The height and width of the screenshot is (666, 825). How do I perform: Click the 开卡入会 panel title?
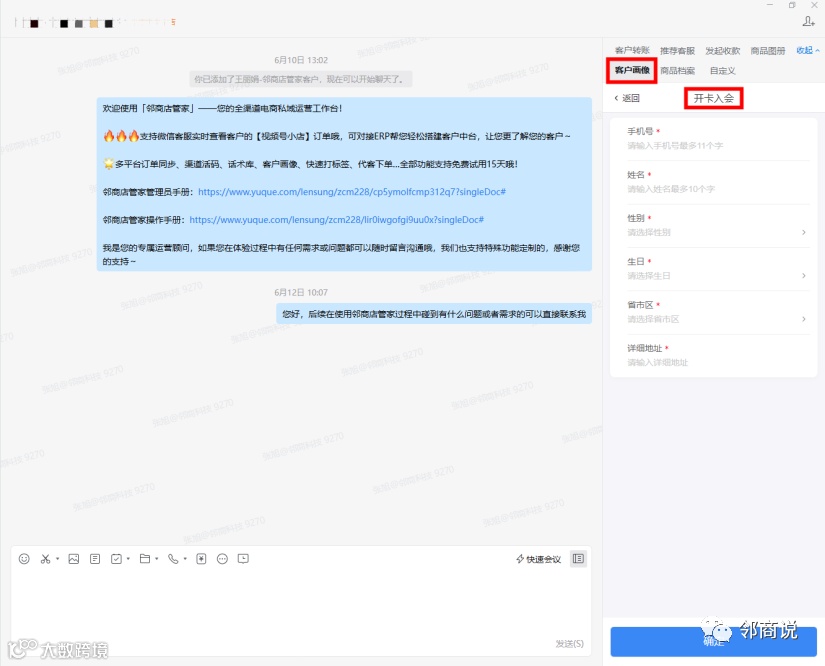pos(713,98)
